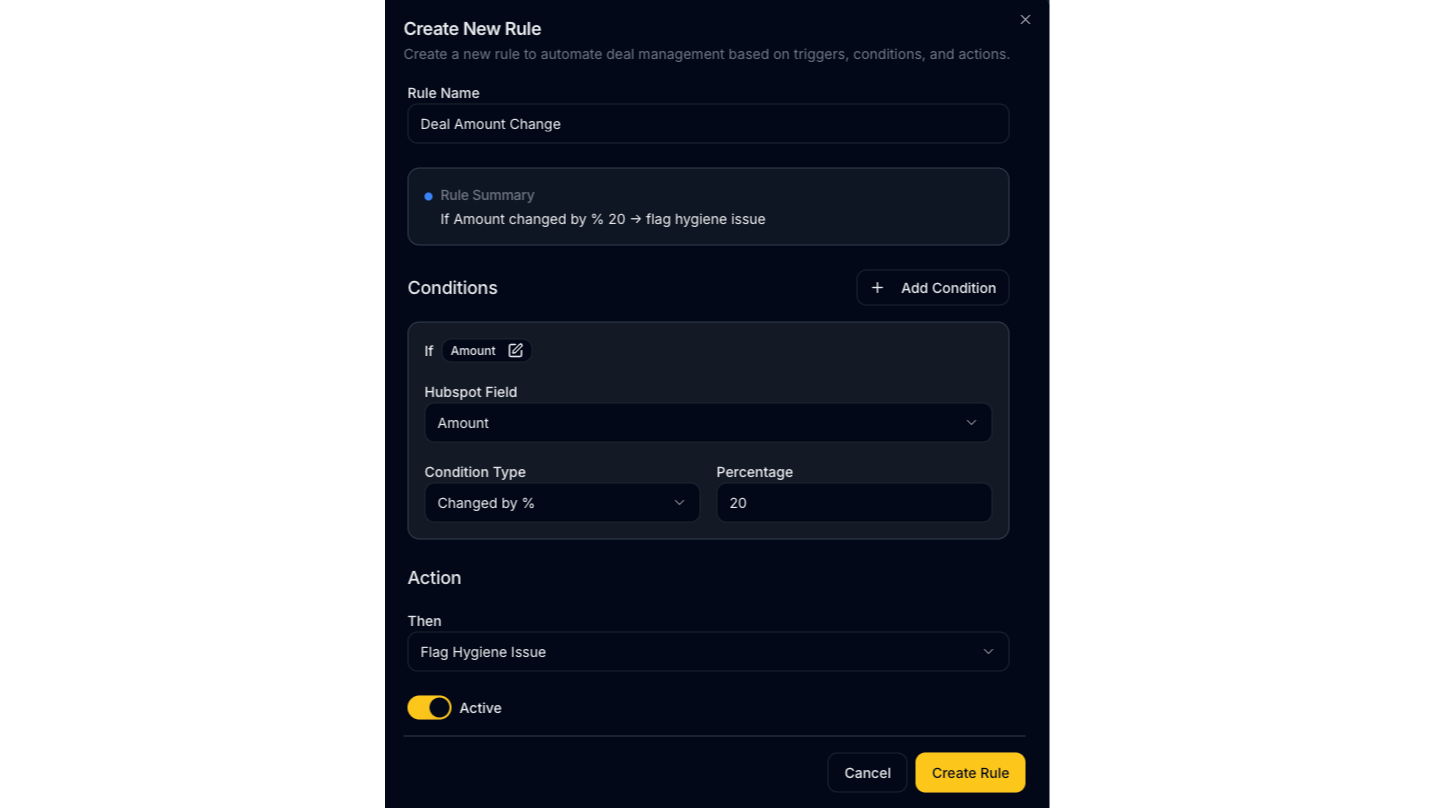Click the bullet indicator beside Rule Summary
The width and height of the screenshot is (1436, 808).
pos(428,196)
